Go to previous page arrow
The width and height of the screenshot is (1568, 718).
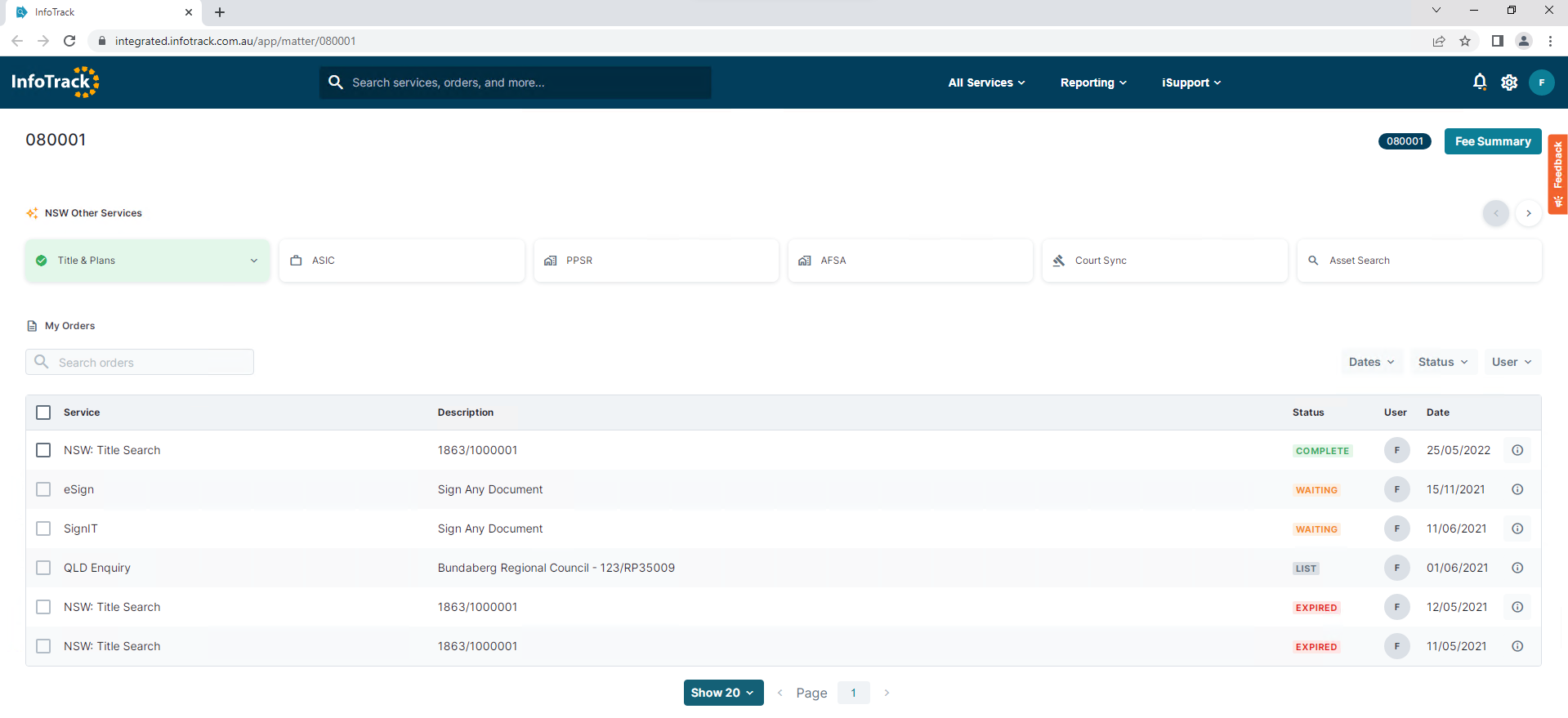[x=780, y=693]
